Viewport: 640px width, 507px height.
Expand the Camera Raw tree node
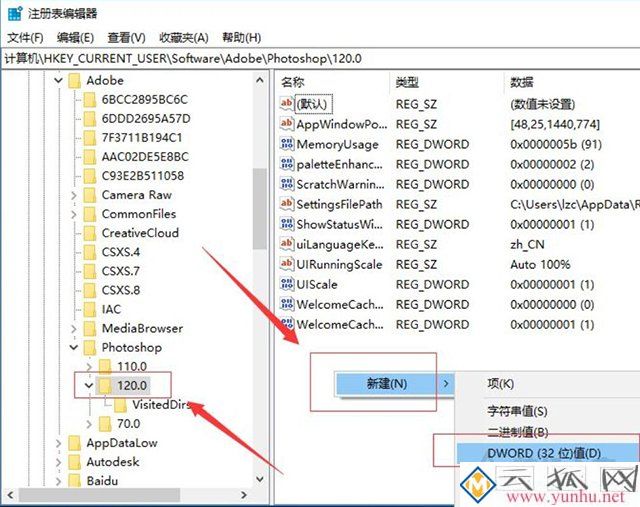point(74,195)
